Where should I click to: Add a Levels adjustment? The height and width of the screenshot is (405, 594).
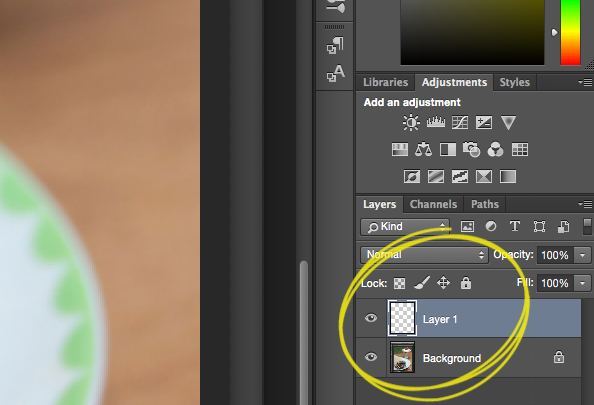pos(436,122)
